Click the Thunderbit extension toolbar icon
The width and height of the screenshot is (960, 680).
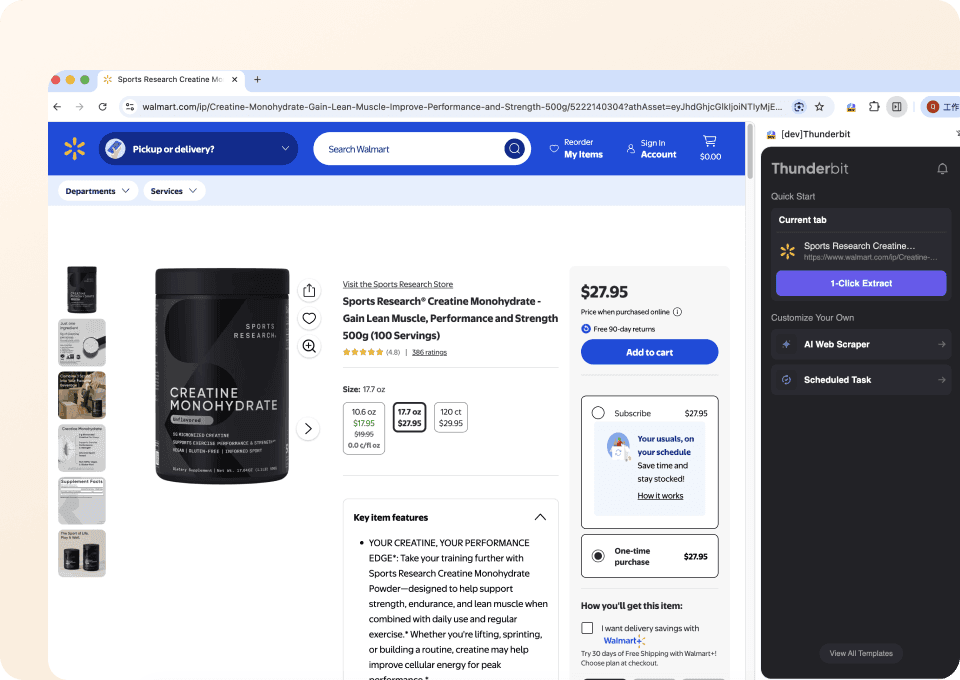[851, 107]
